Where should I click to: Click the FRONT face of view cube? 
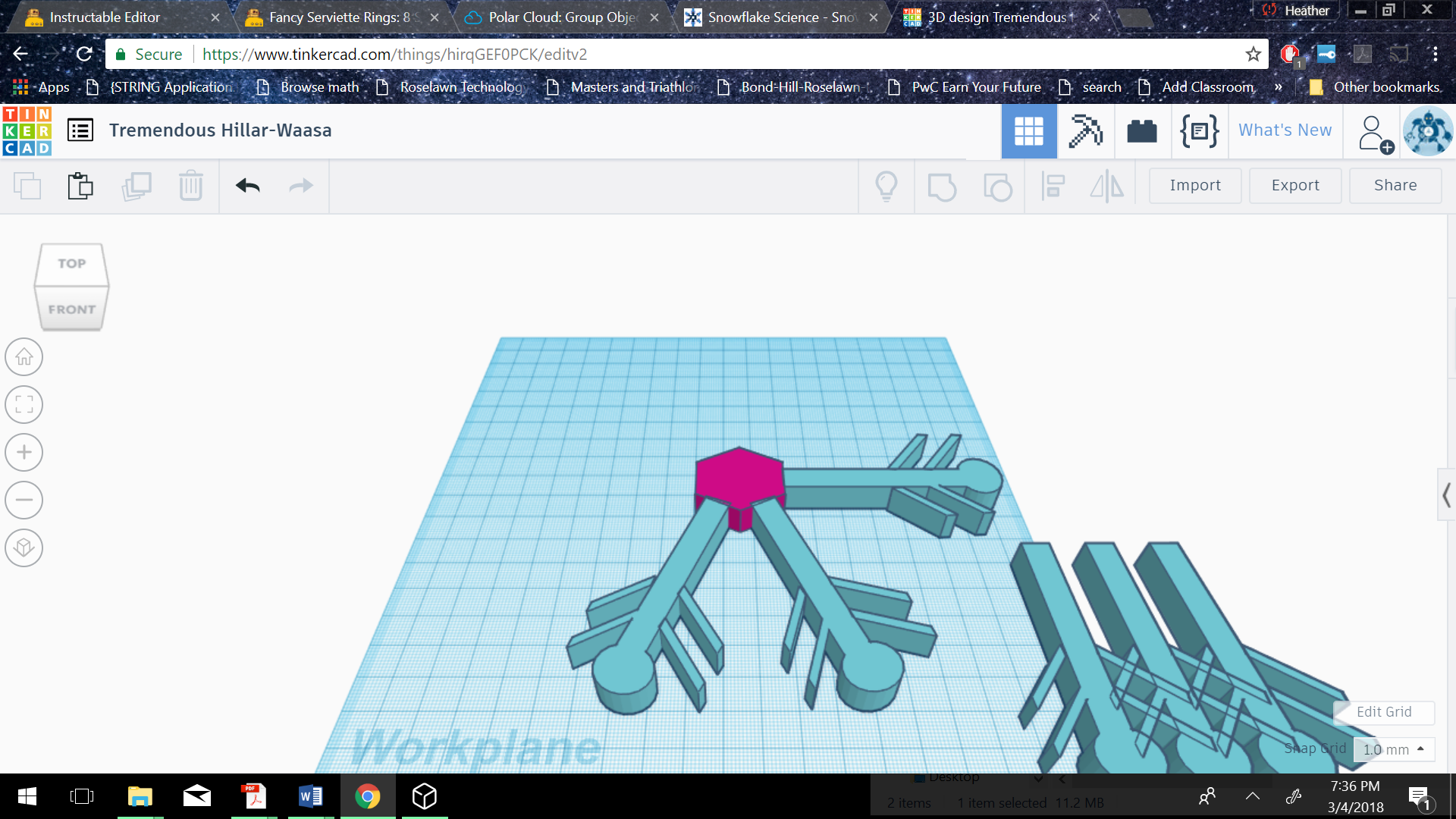point(72,309)
